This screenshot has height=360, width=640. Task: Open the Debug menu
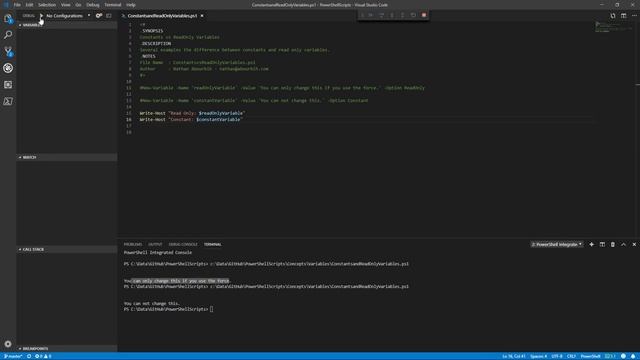93,5
